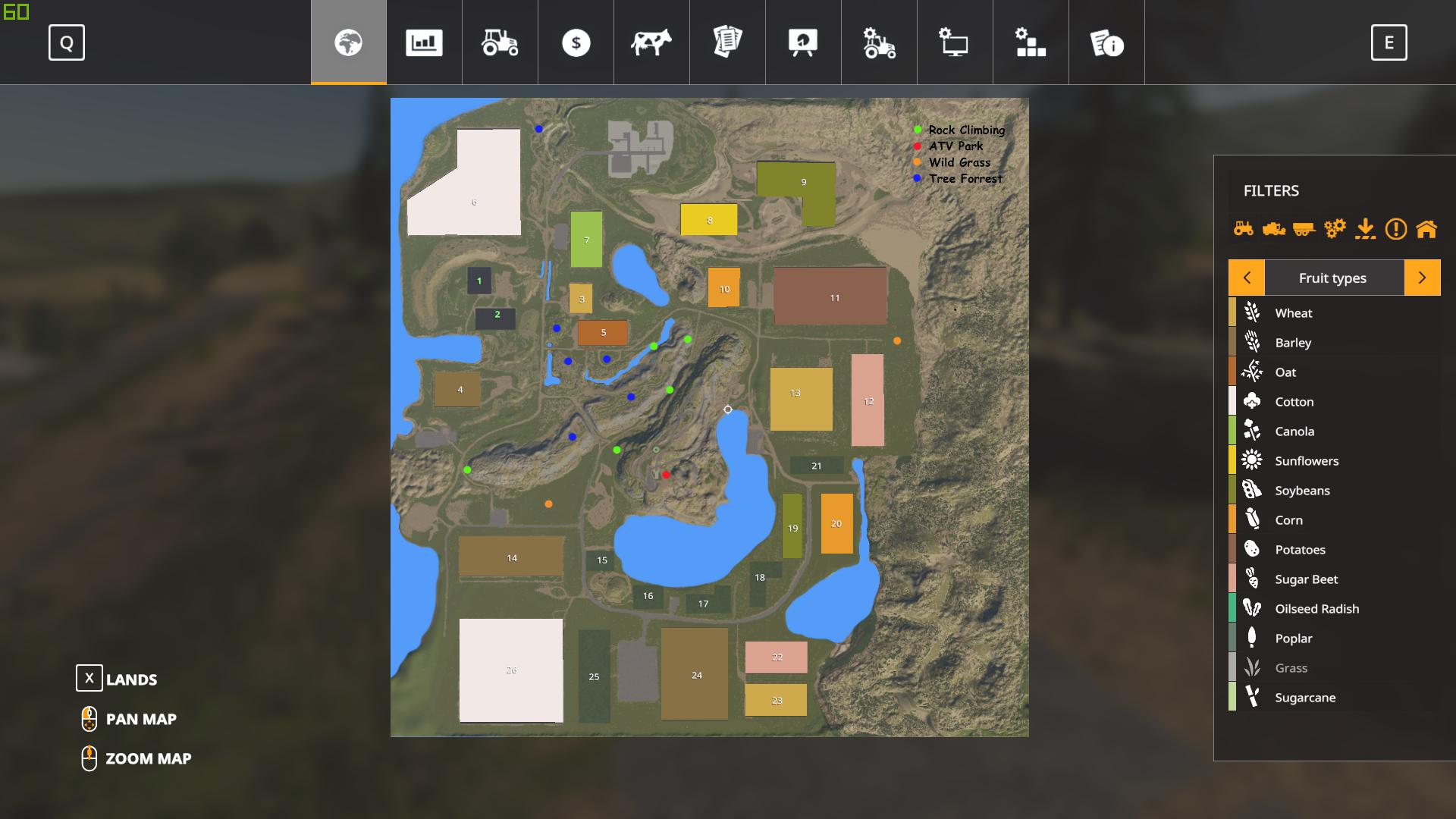Toggle Sunflowers visibility in fruit types
Image resolution: width=1456 pixels, height=819 pixels.
[x=1306, y=461]
